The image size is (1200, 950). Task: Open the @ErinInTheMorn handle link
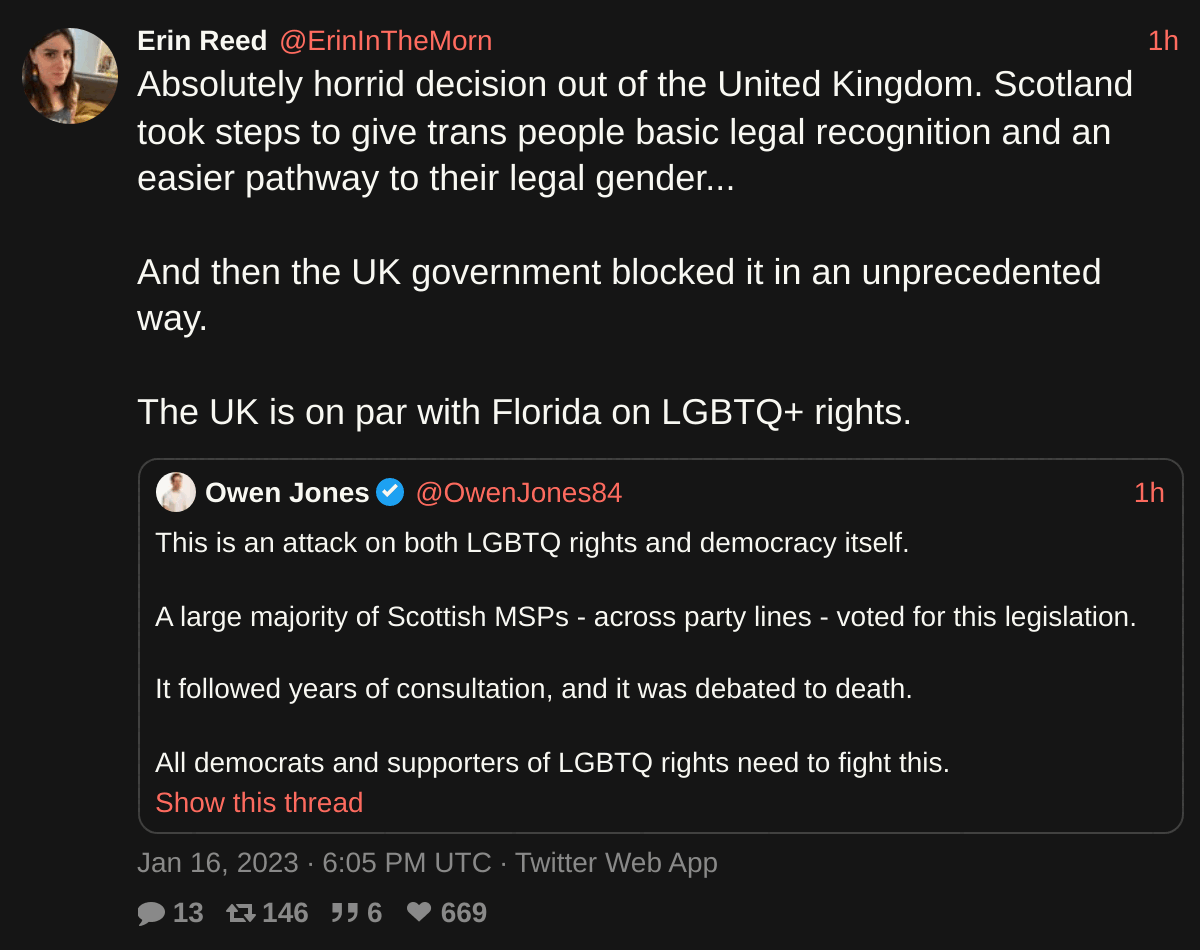[x=385, y=41]
